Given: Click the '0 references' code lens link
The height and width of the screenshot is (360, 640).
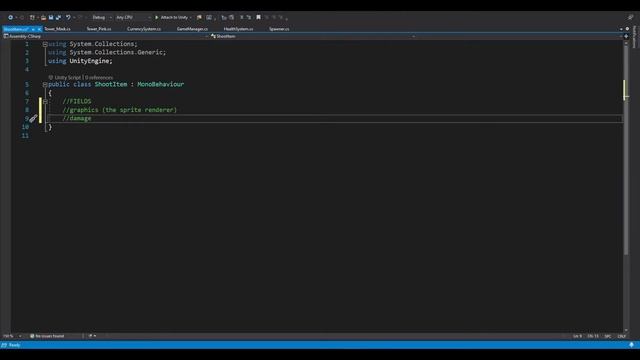Looking at the screenshot, I should 99,78.
